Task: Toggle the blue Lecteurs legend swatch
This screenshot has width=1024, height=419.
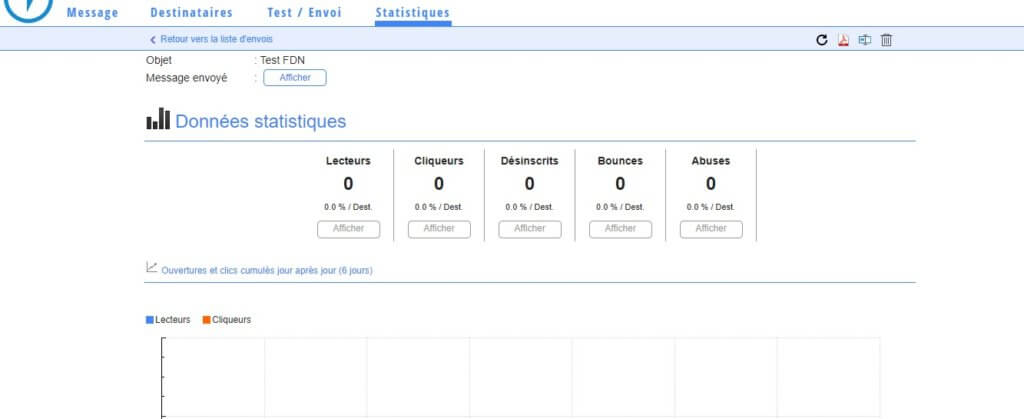Action: point(150,320)
